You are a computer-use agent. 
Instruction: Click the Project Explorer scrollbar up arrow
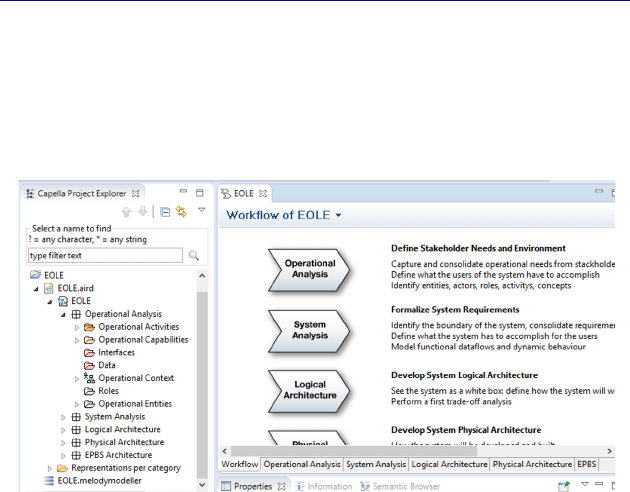202,276
